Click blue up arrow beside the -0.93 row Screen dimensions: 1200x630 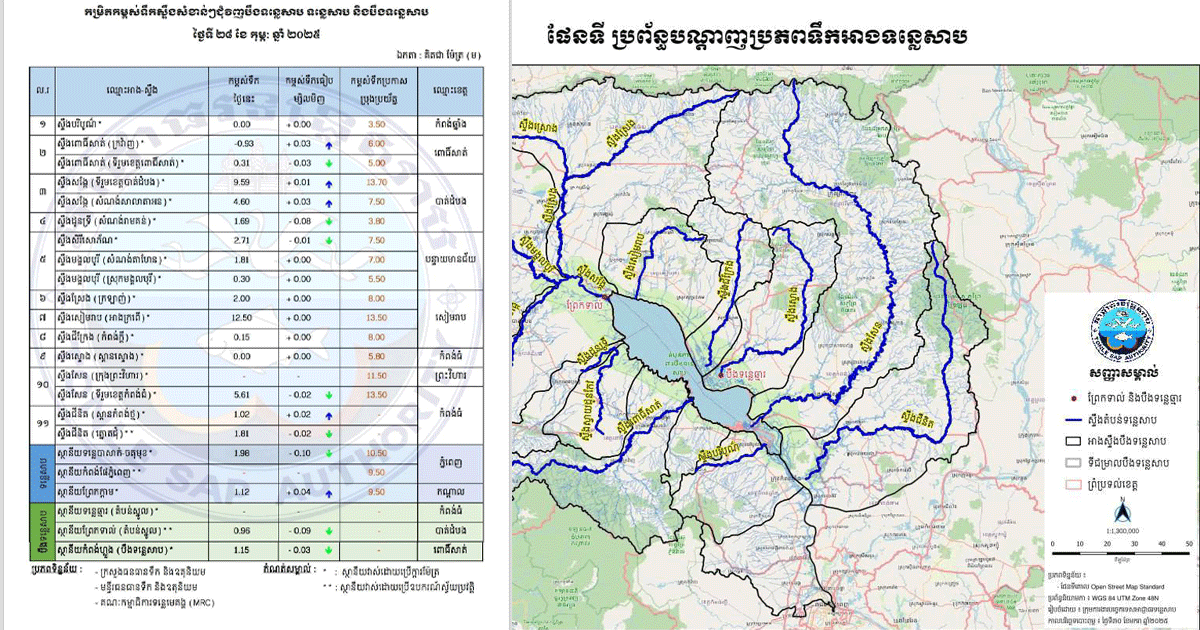(x=327, y=144)
